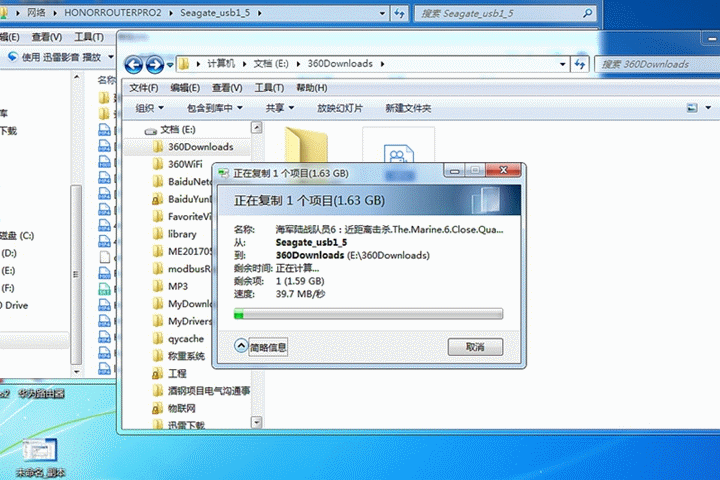
Task: Click the green copy progress bar
Action: click(368, 314)
